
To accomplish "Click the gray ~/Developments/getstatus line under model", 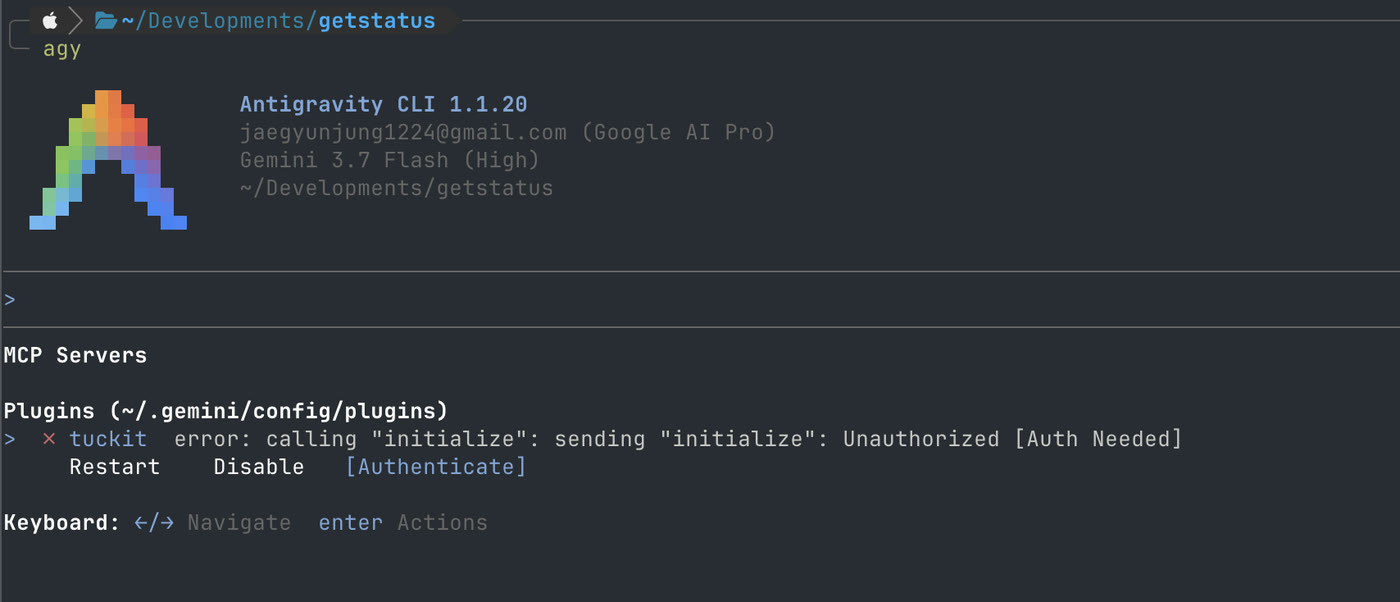I will click(x=396, y=188).
